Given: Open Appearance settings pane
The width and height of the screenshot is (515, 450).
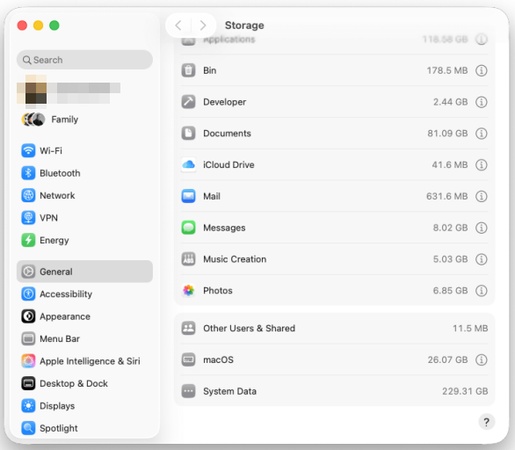Looking at the screenshot, I should point(85,316).
